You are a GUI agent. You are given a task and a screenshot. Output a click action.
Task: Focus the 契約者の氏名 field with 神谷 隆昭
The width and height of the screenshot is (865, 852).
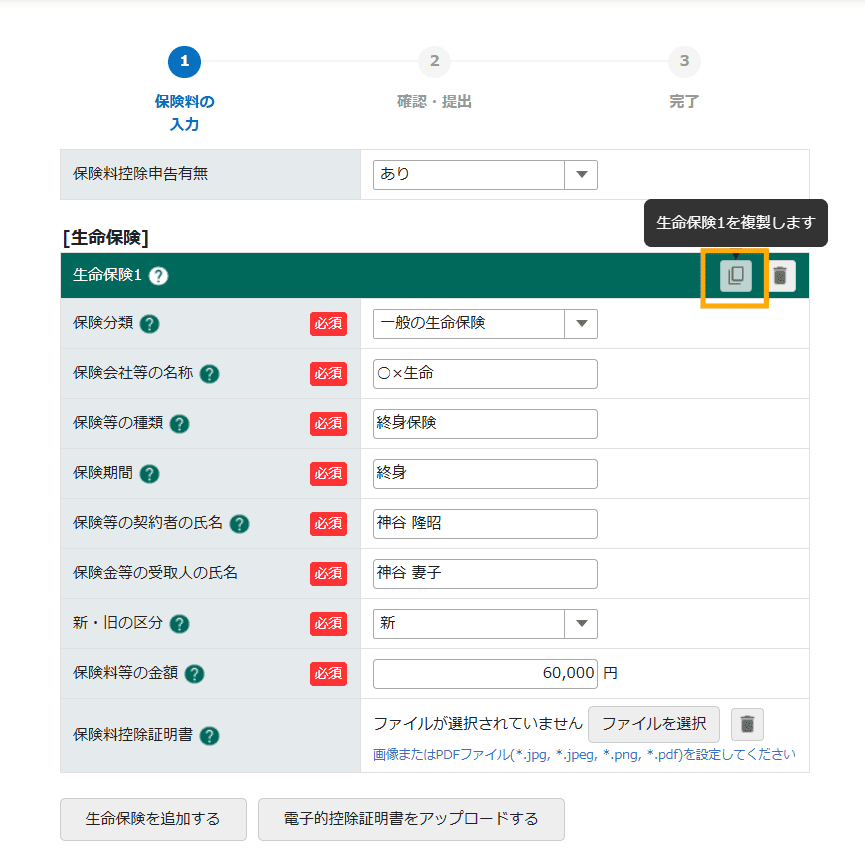tap(485, 524)
